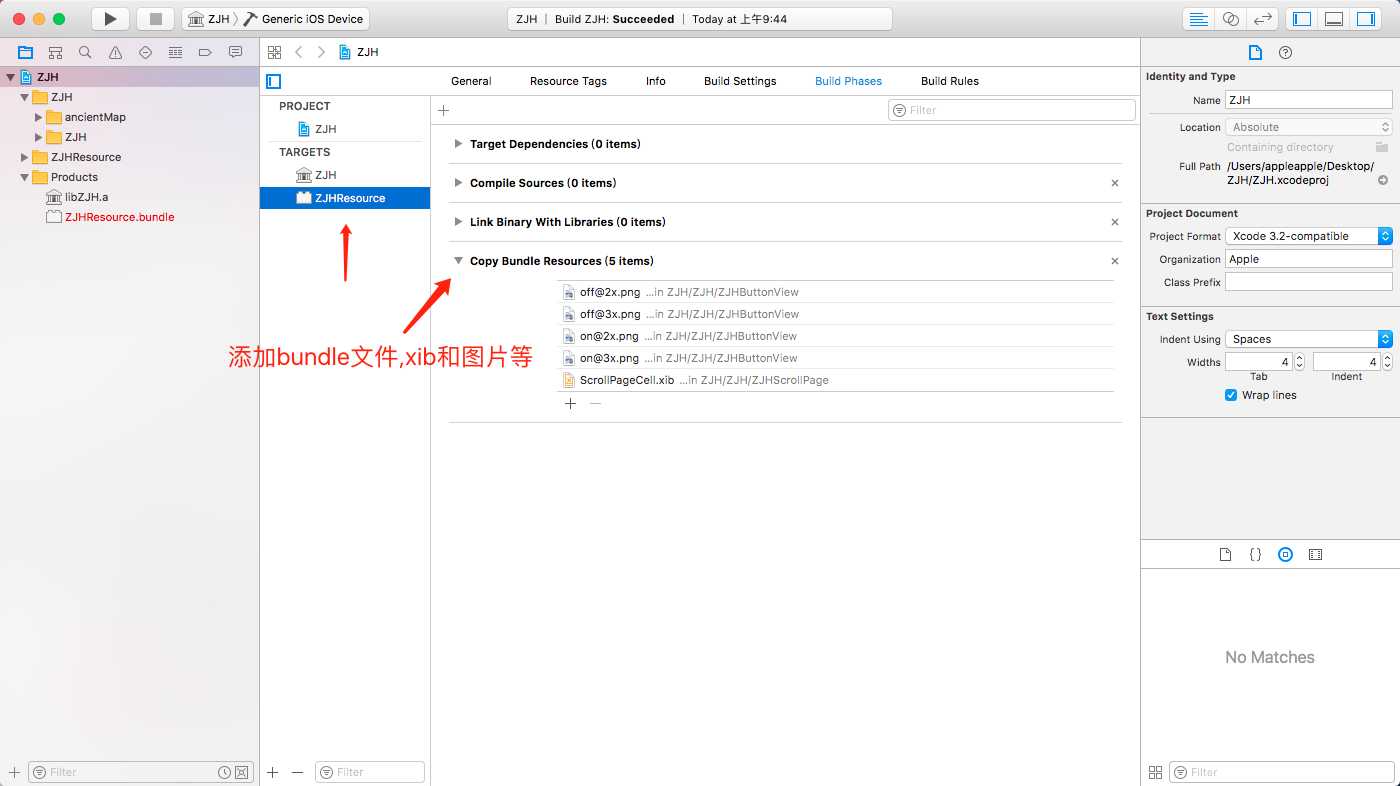Open the file template library
1400x786 pixels.
point(1225,554)
